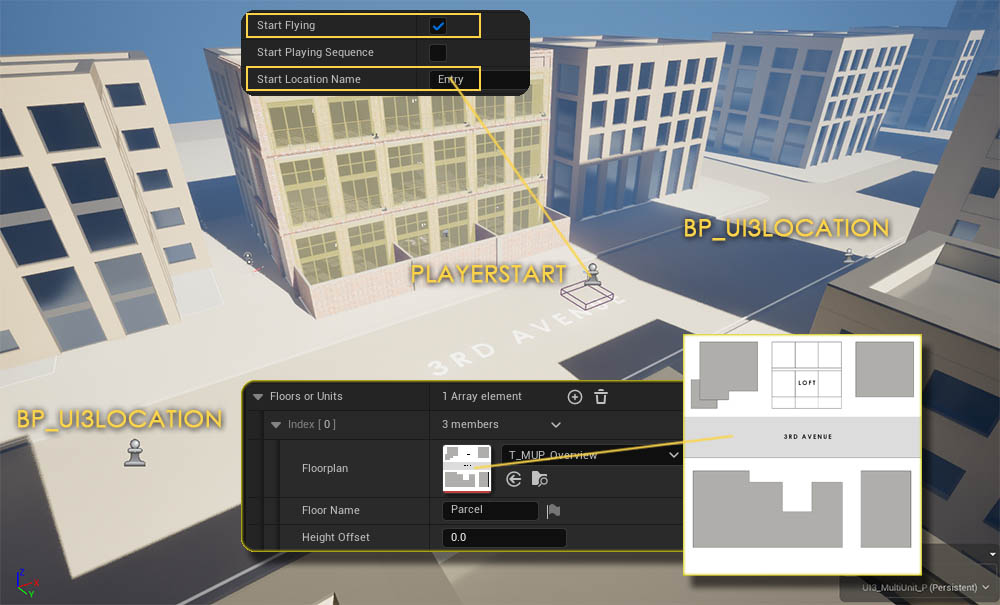Click the Floor Name field containing Parcel
Image resolution: width=1000 pixels, height=605 pixels.
[490, 510]
